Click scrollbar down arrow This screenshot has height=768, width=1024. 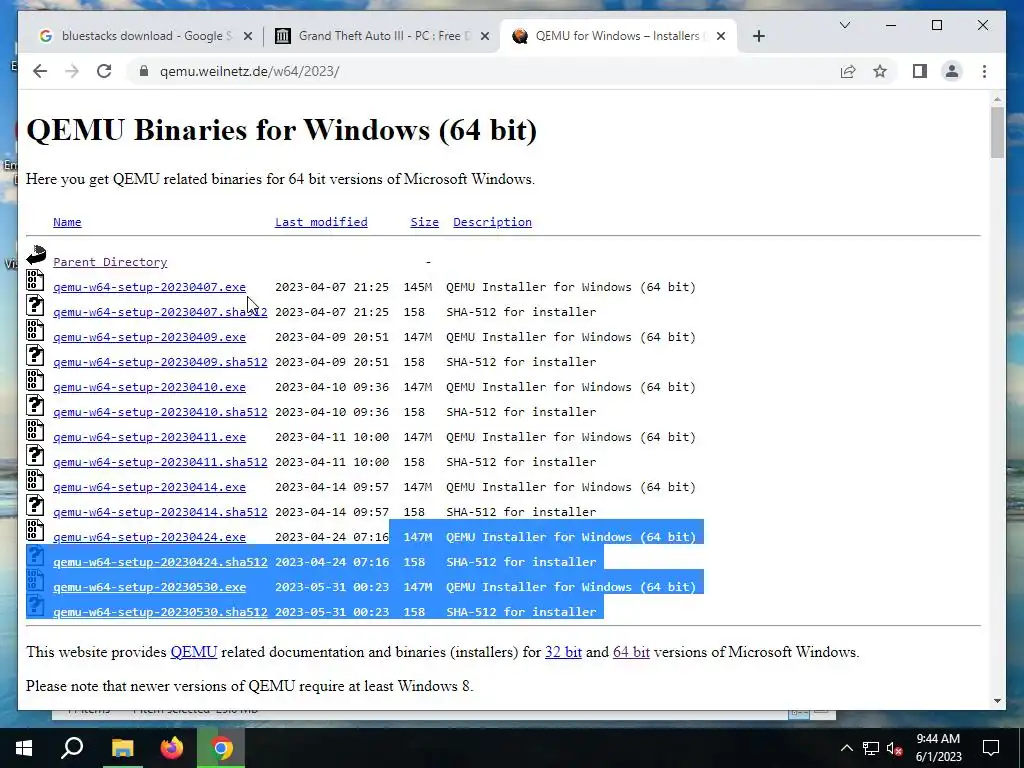pos(997,701)
